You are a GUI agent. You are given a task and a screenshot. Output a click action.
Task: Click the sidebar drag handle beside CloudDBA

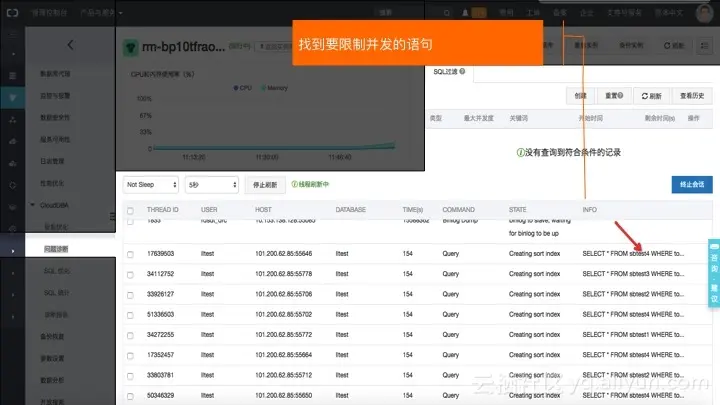[x=112, y=216]
